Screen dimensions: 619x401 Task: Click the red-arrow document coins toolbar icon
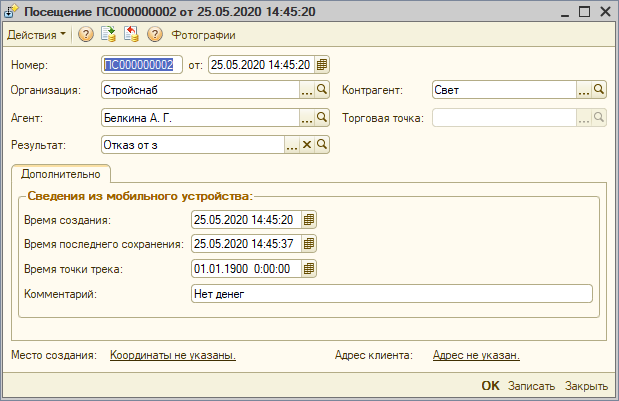pos(131,34)
